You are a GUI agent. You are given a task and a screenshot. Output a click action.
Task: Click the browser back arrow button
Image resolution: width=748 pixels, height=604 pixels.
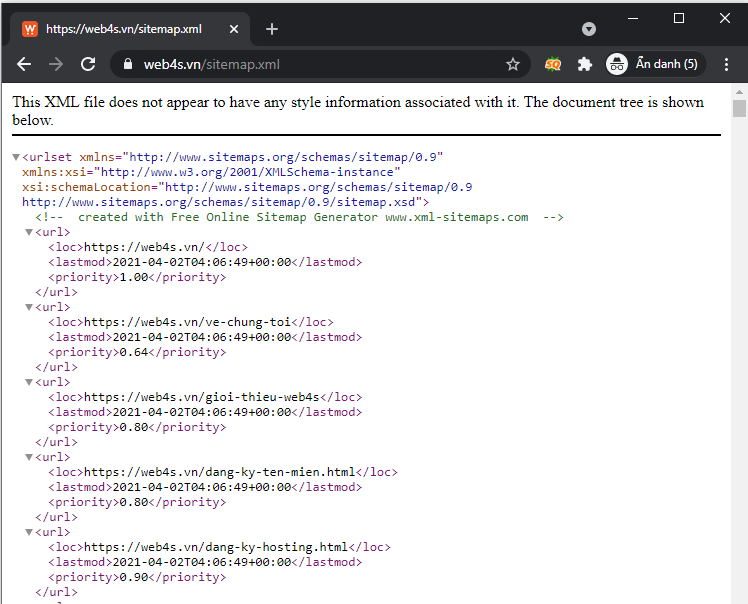(24, 64)
